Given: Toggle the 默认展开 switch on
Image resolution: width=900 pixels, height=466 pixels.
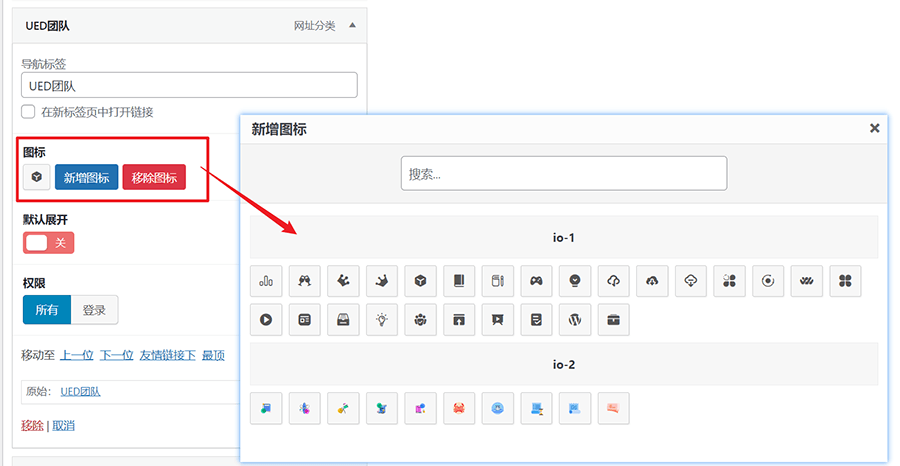Looking at the screenshot, I should [48, 242].
